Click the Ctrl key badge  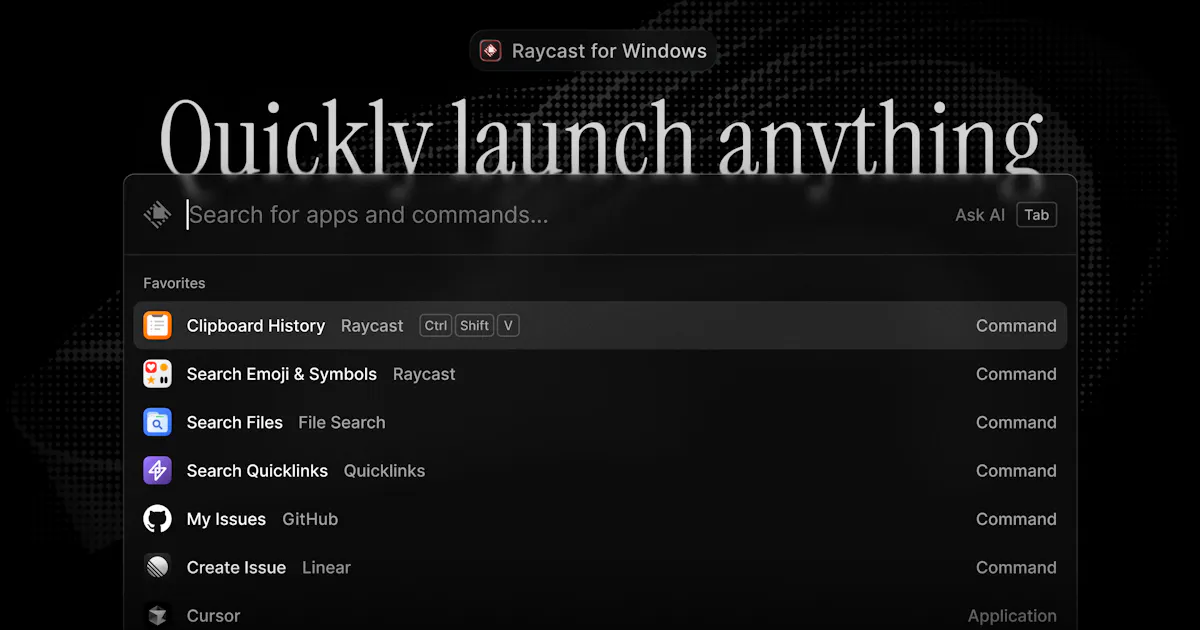pos(436,326)
